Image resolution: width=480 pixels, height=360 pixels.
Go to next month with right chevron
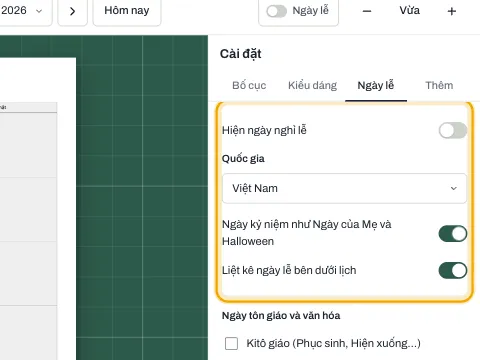[x=72, y=11]
